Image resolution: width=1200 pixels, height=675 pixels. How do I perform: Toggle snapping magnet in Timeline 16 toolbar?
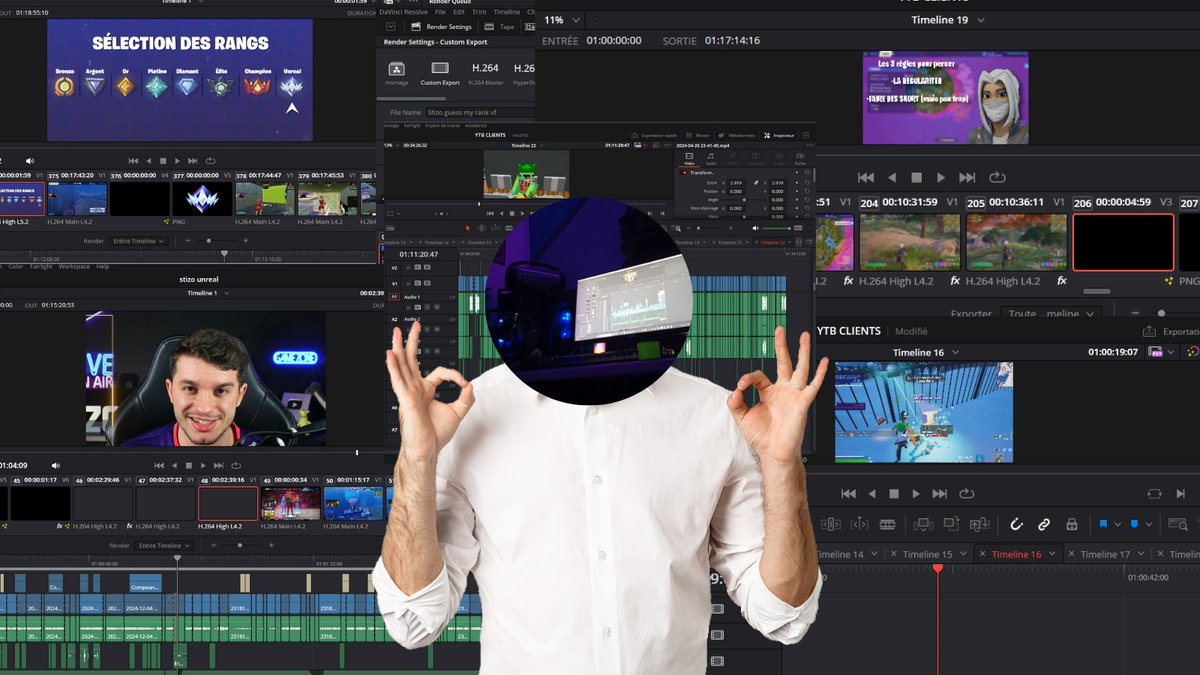click(1016, 524)
